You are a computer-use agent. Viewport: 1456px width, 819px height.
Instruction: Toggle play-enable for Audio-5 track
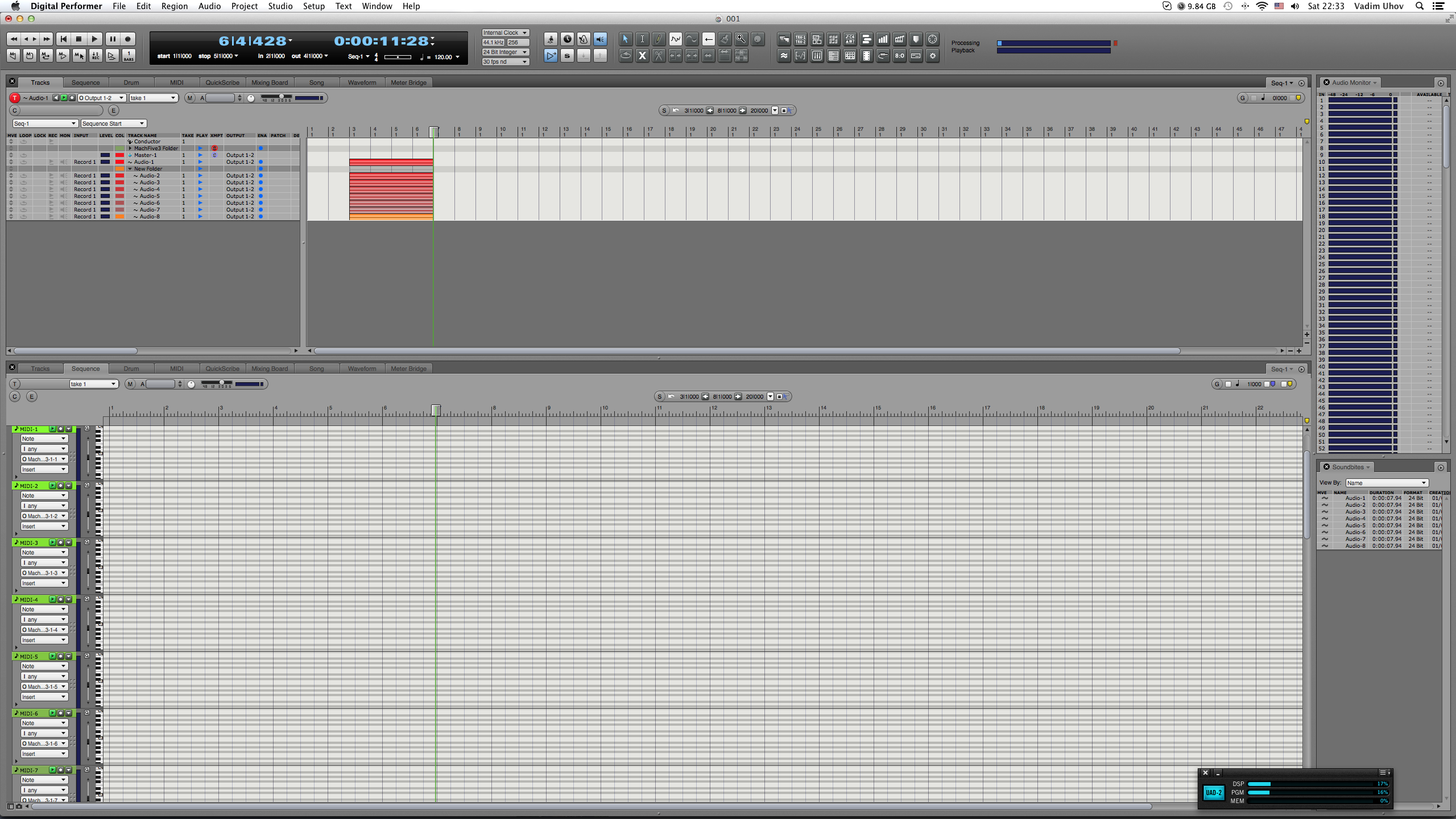point(200,196)
